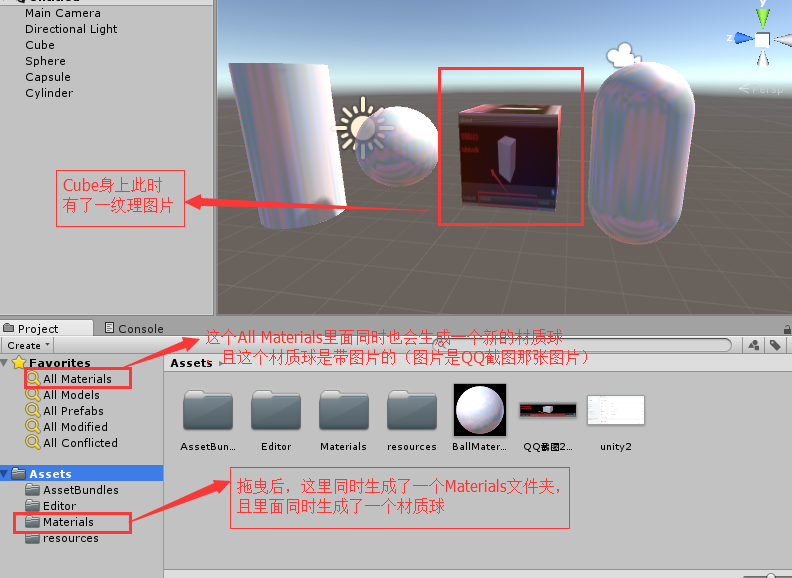Click the green Y axis gizmo cone
Image resolution: width=792 pixels, height=578 pixels.
pyautogui.click(x=763, y=18)
